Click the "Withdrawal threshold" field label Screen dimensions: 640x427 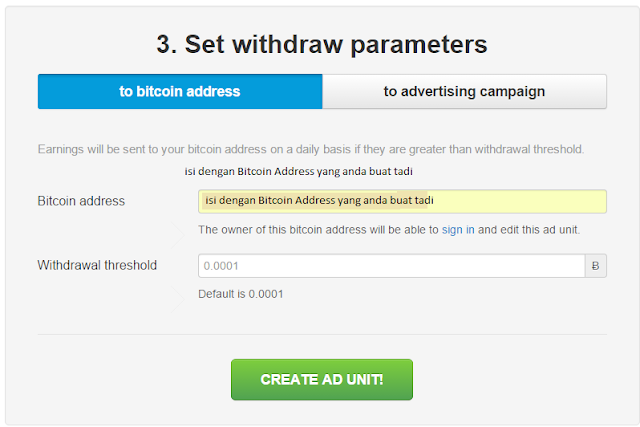click(97, 266)
